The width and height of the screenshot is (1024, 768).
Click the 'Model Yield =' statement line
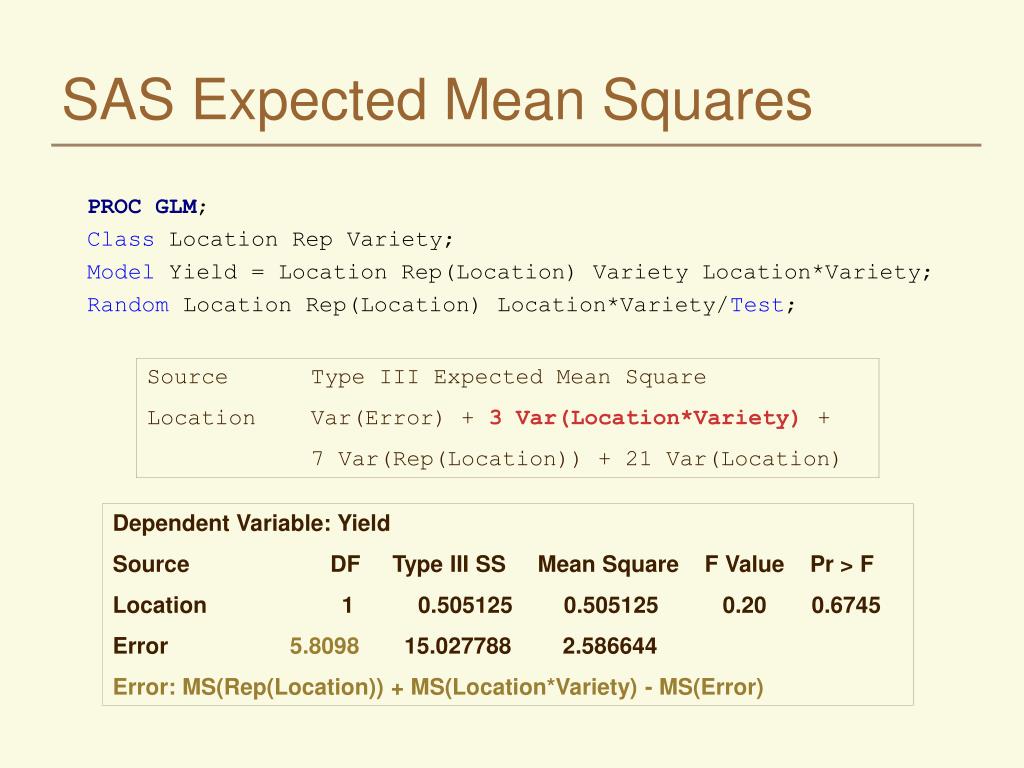(509, 272)
